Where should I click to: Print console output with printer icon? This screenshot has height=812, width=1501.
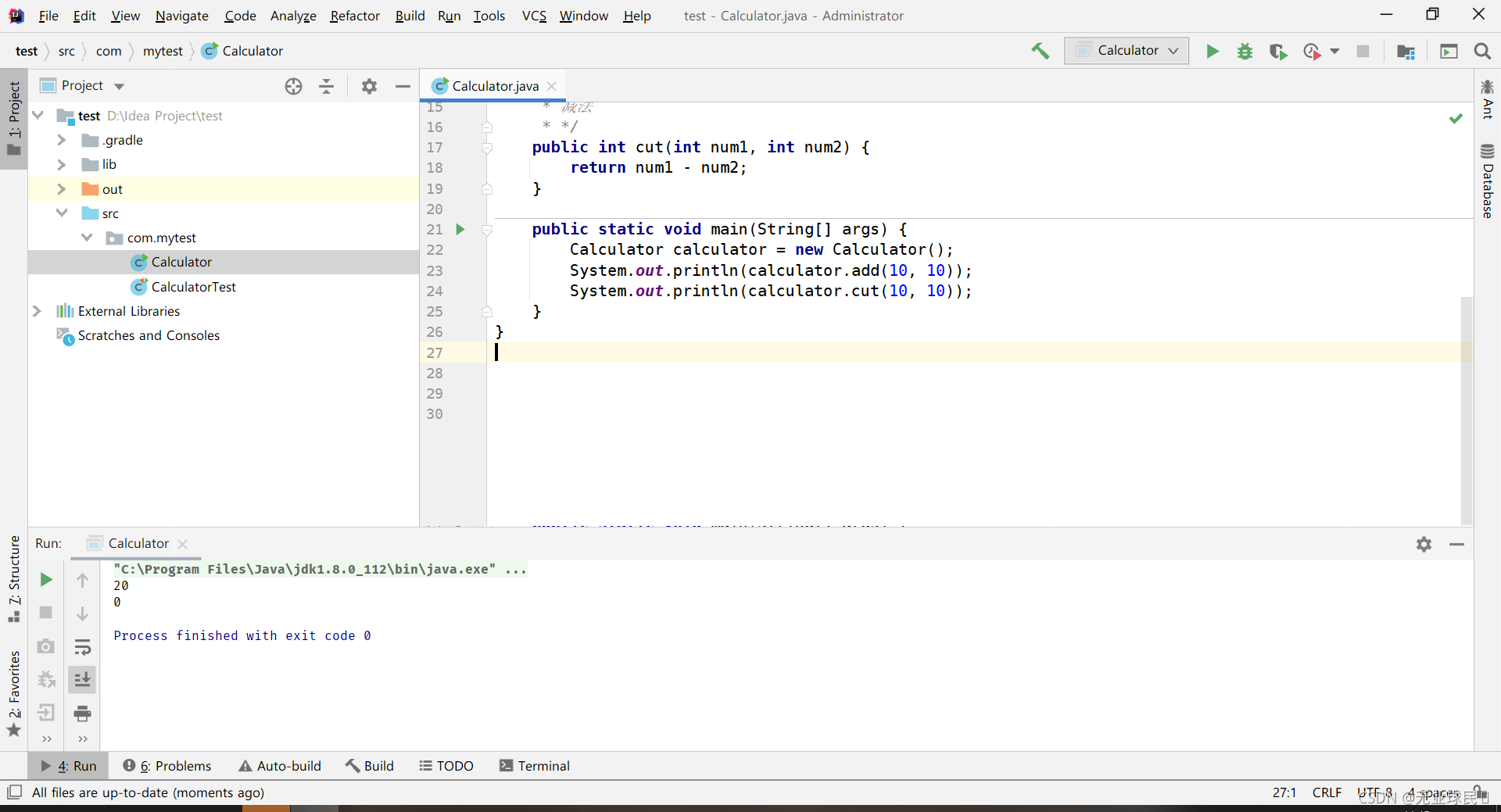[82, 713]
